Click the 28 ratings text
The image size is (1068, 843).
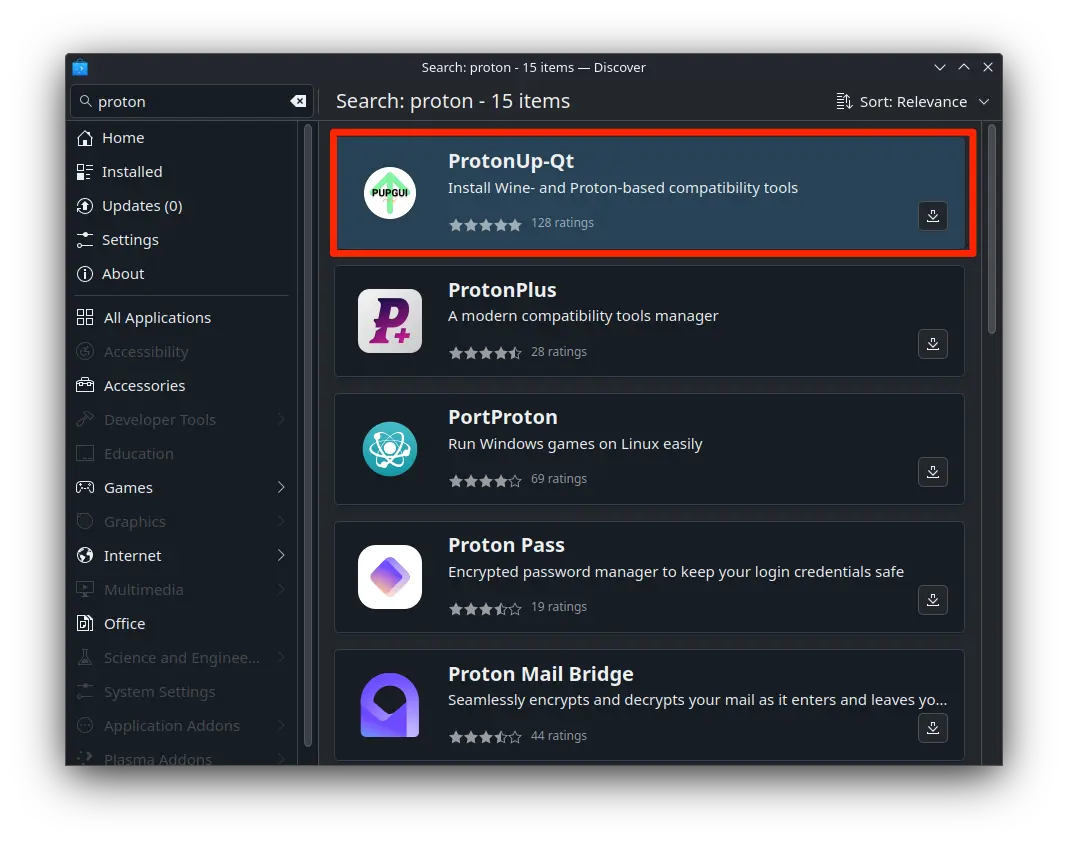pyautogui.click(x=559, y=352)
